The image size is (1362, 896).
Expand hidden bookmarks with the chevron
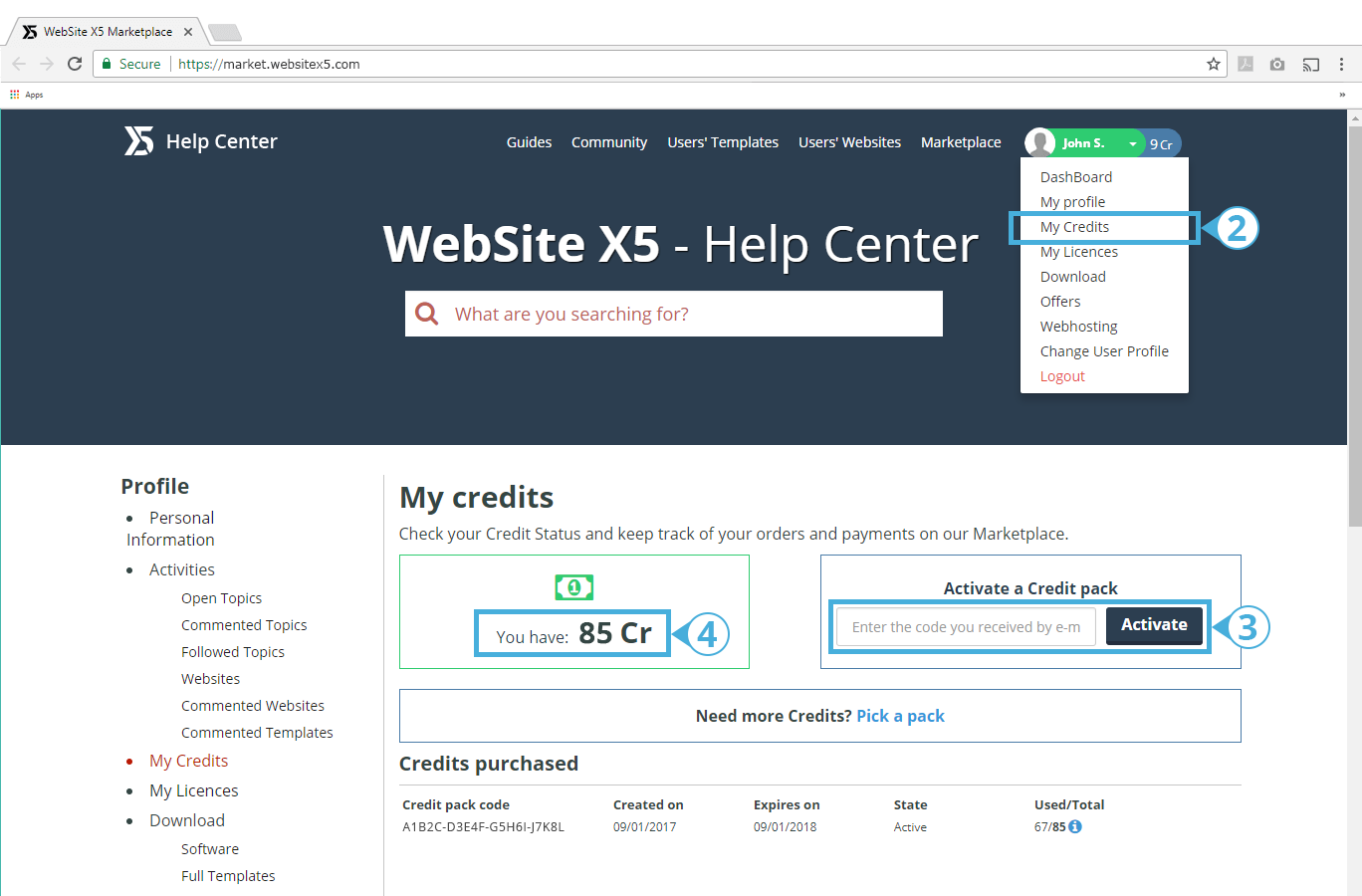coord(1342,95)
